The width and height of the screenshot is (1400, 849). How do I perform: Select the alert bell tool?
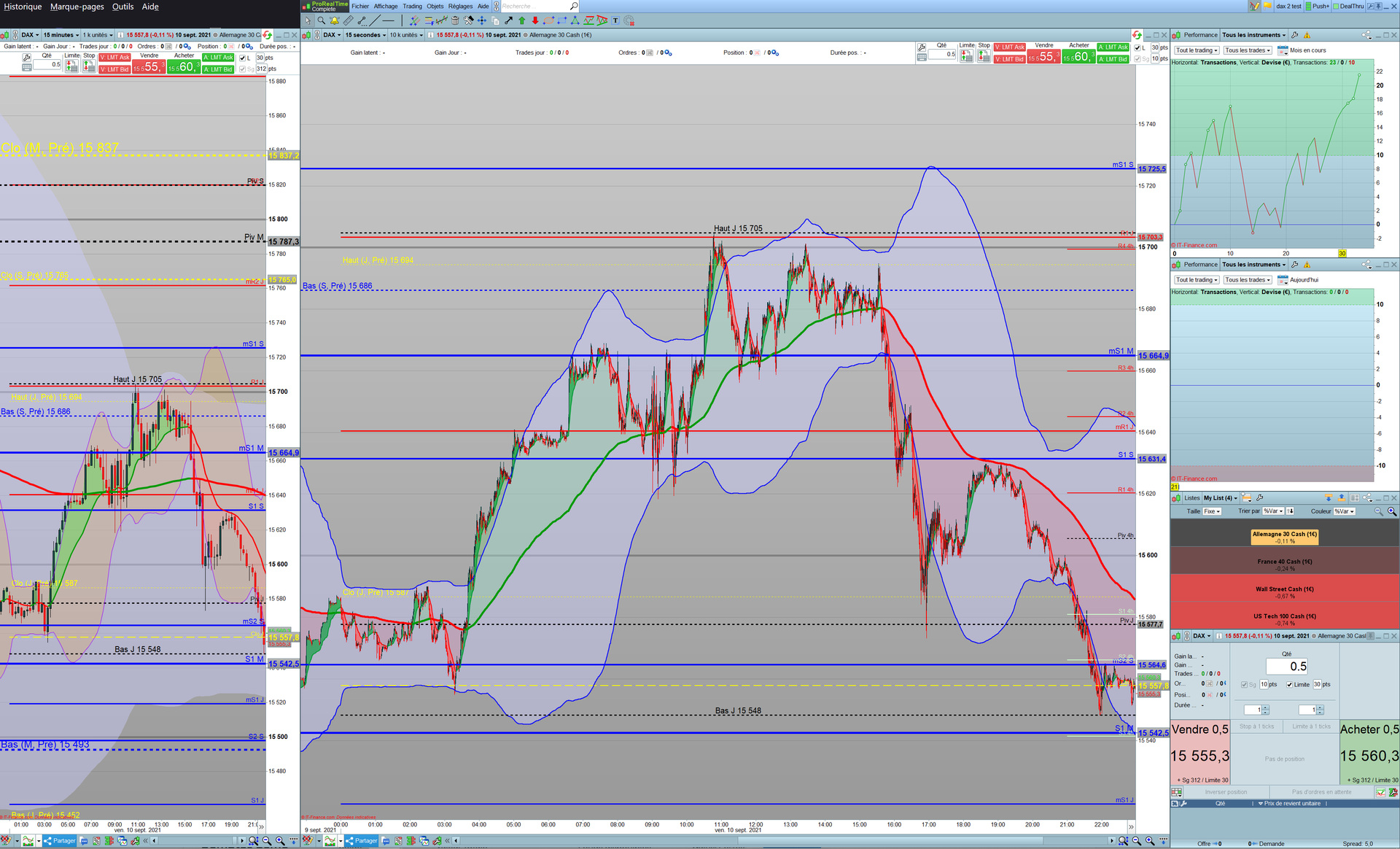pos(335,20)
